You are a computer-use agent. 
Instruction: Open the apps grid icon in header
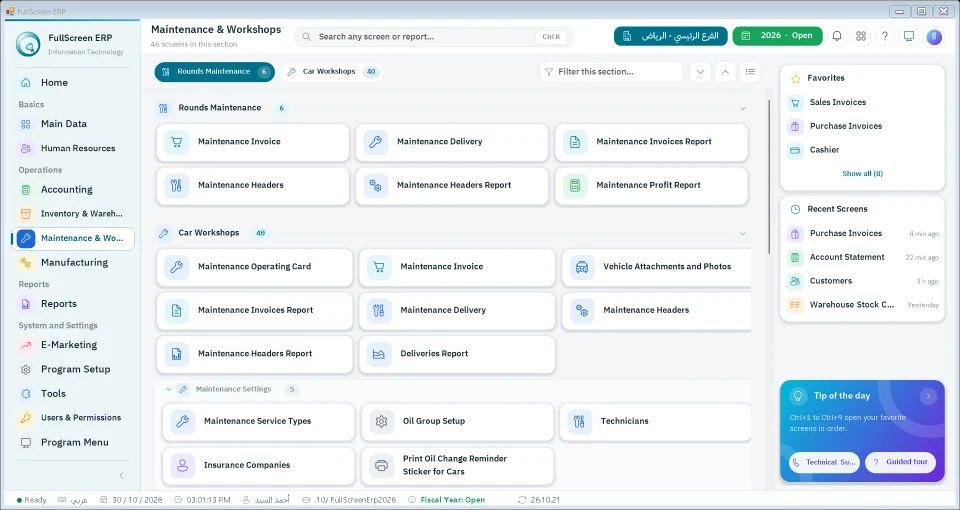tap(861, 36)
